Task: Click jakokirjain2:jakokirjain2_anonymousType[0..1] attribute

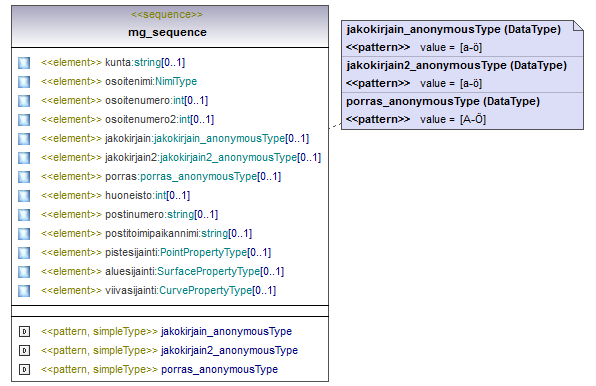Action: pyautogui.click(x=213, y=157)
